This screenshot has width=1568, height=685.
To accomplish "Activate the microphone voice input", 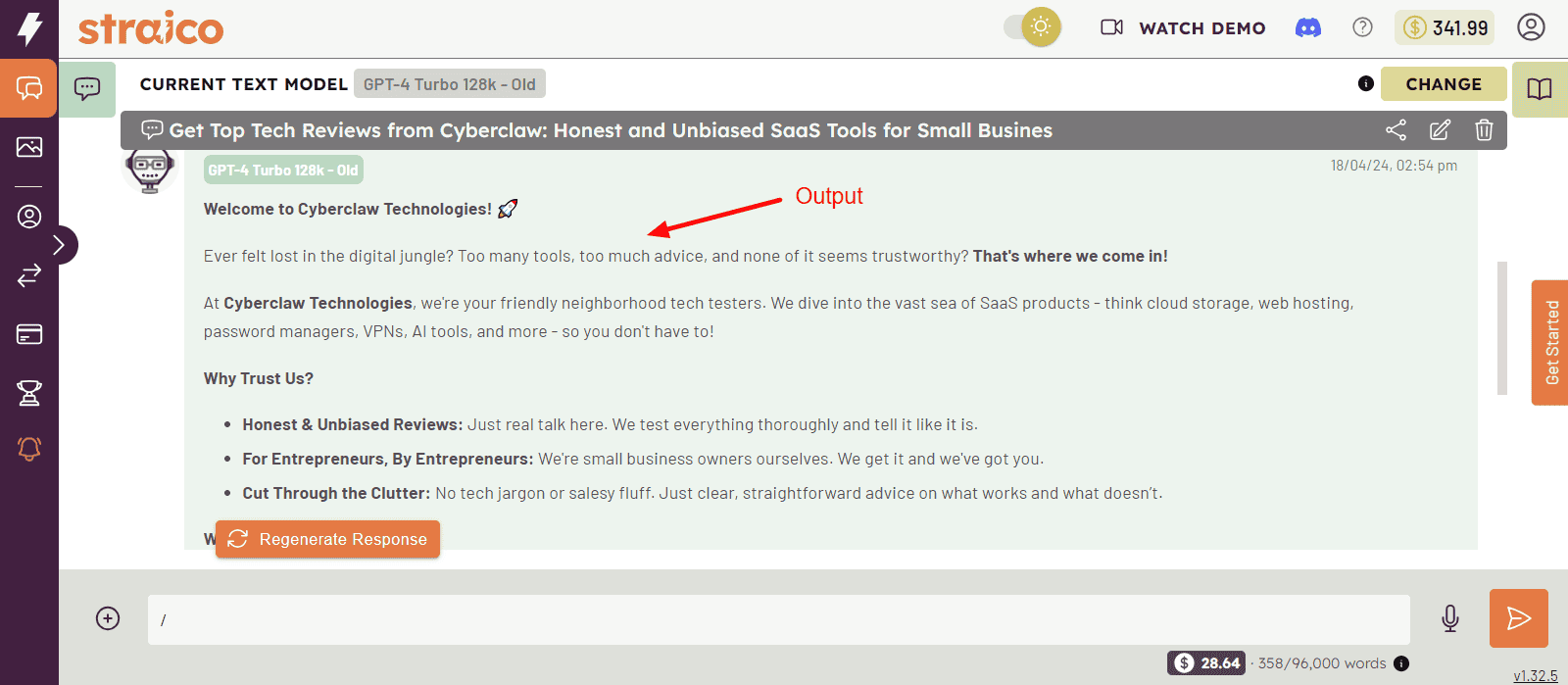I will 1450,618.
